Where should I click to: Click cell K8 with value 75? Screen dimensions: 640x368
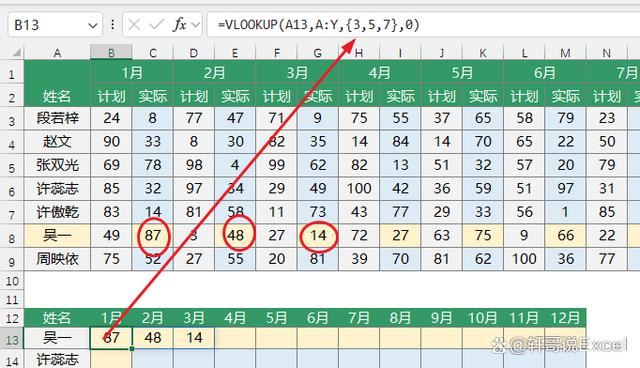(x=483, y=235)
